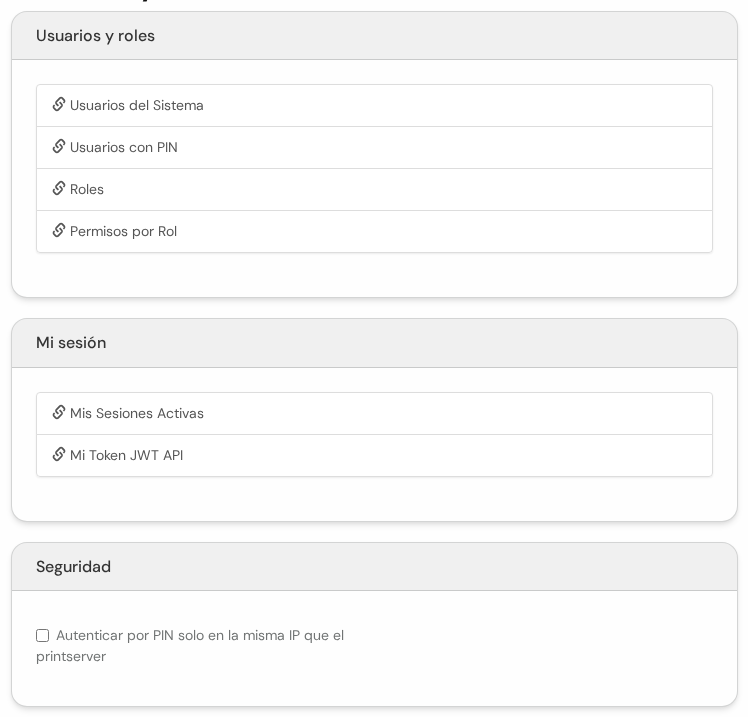Click the chain icon next to Permisos por Rol
Screen dimensions: 748x717
[59, 230]
